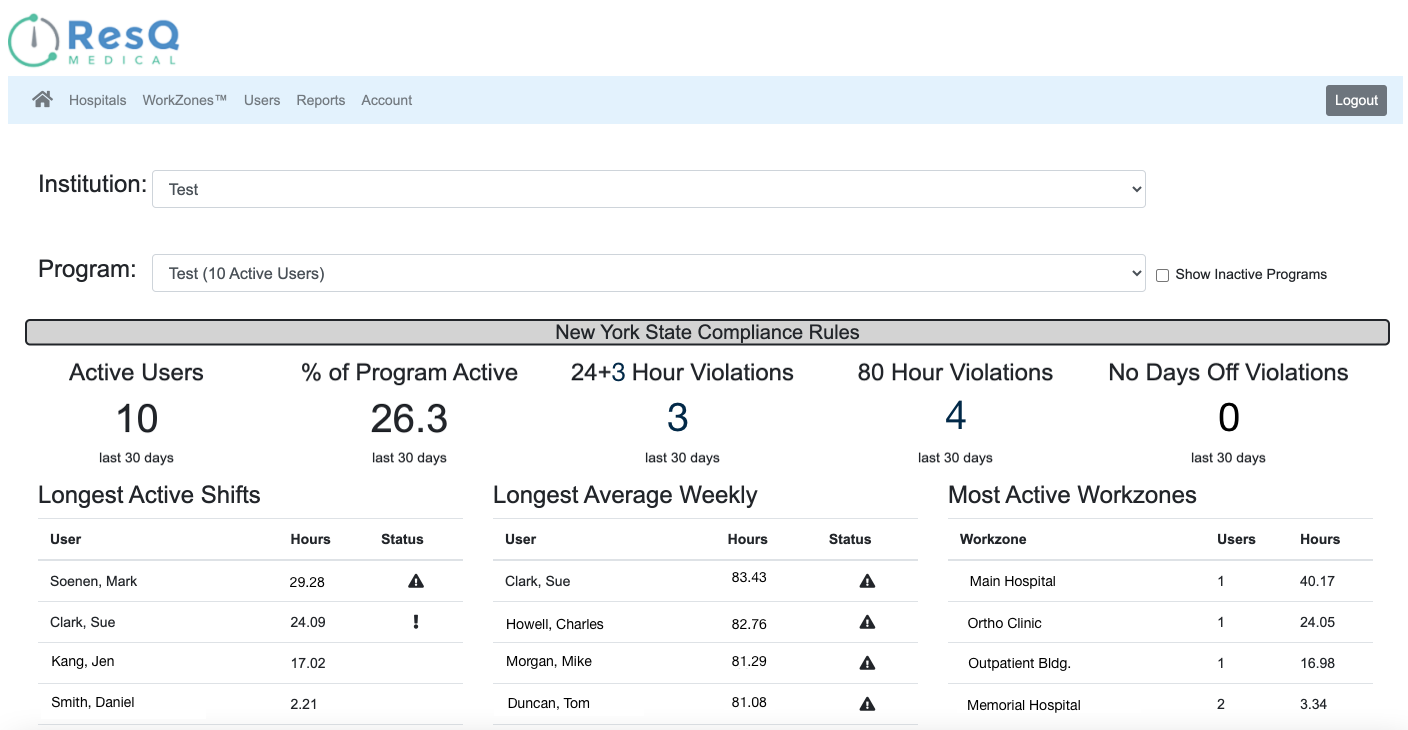The width and height of the screenshot is (1408, 730).
Task: Enable Show Inactive Programs checkbox
Action: [1162, 275]
